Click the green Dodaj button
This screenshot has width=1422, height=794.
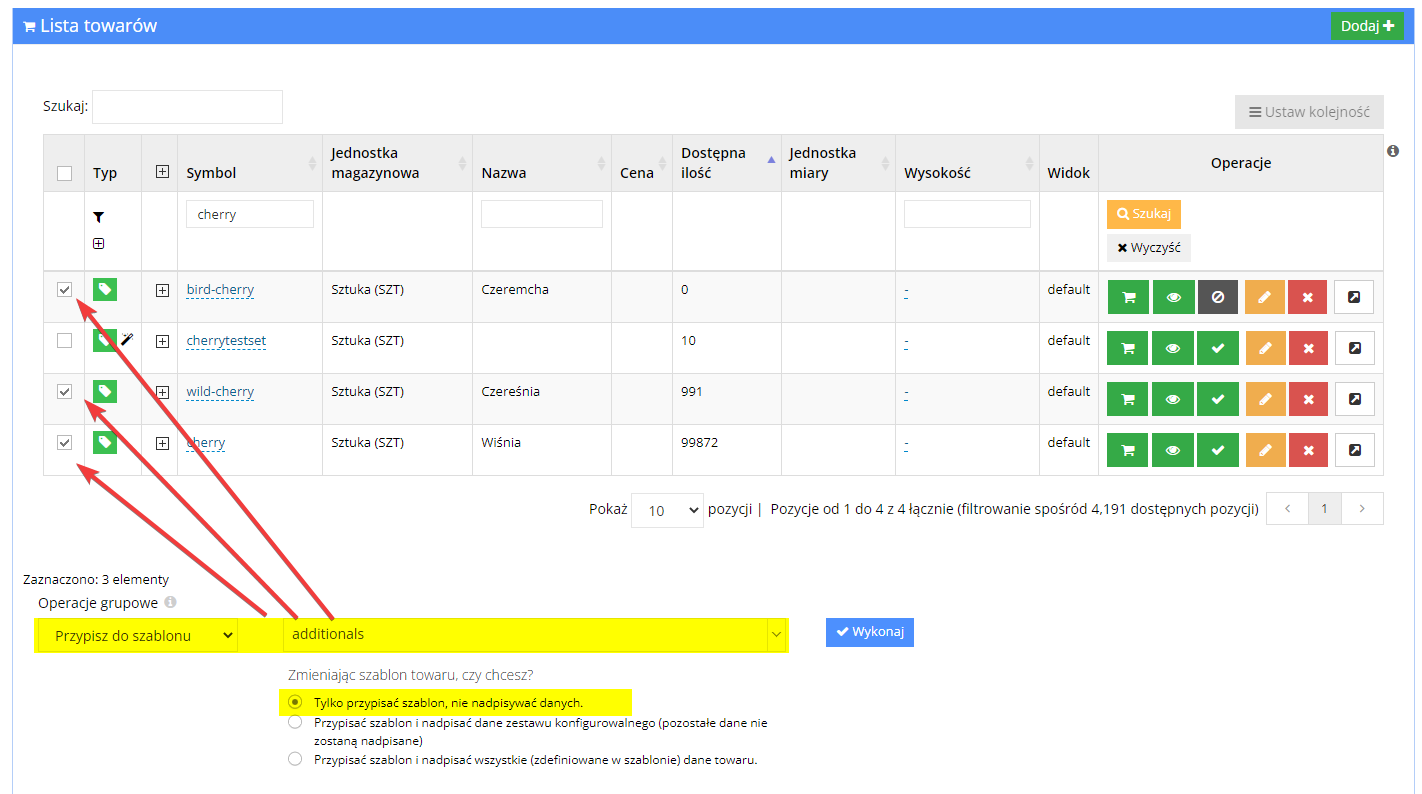tap(1367, 26)
